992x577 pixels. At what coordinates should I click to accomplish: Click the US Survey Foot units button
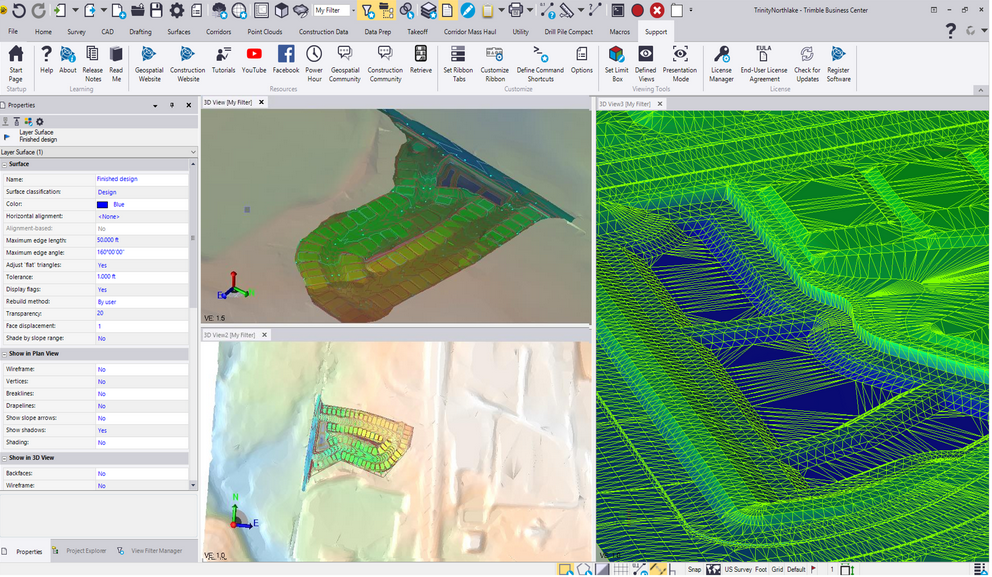(745, 569)
